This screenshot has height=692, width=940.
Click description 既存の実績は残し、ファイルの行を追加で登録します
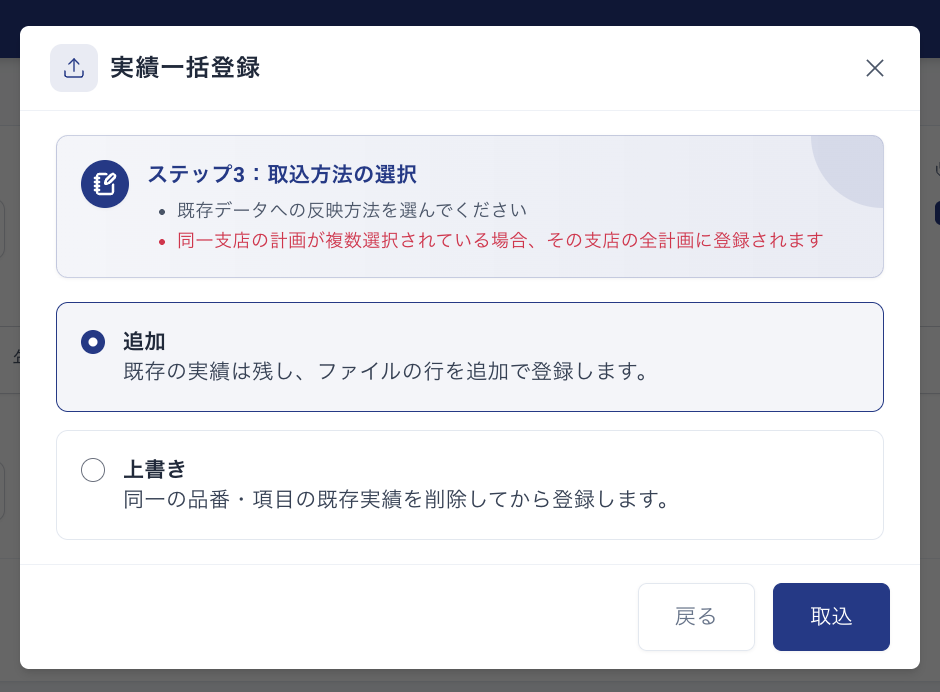click(x=386, y=371)
